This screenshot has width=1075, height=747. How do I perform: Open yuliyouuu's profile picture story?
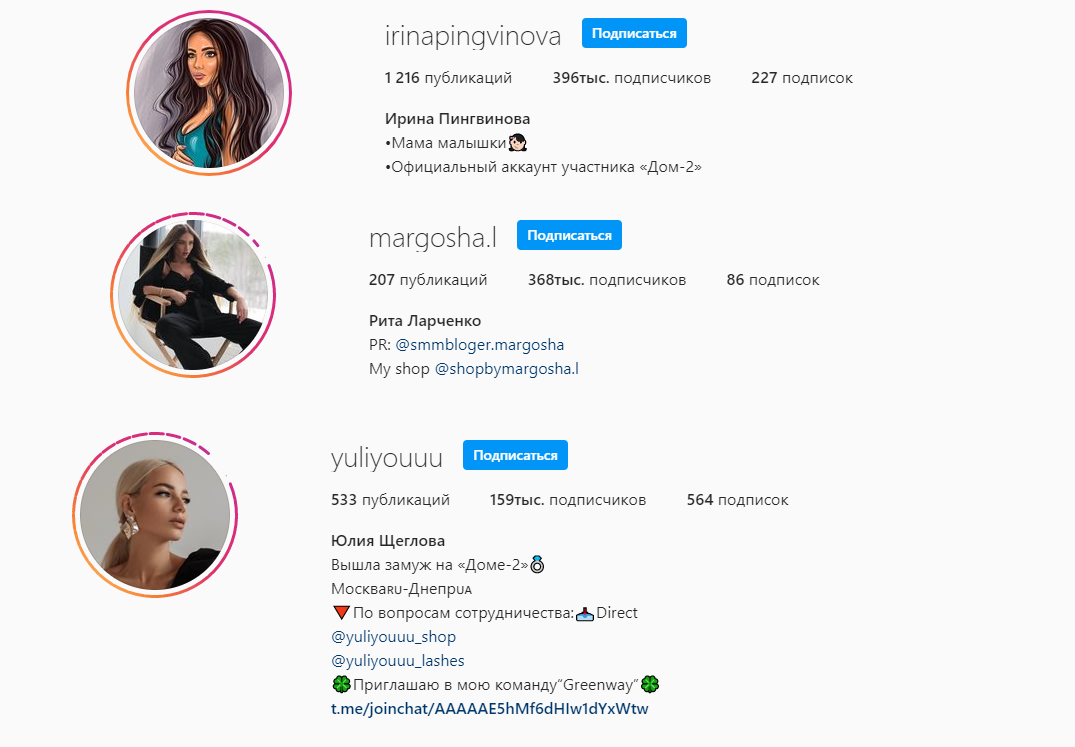point(155,515)
